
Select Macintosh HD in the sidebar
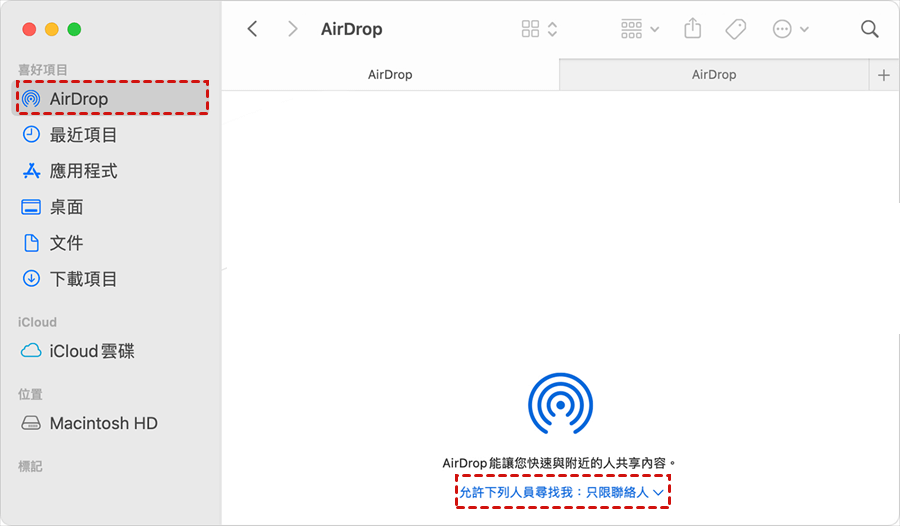pos(103,423)
